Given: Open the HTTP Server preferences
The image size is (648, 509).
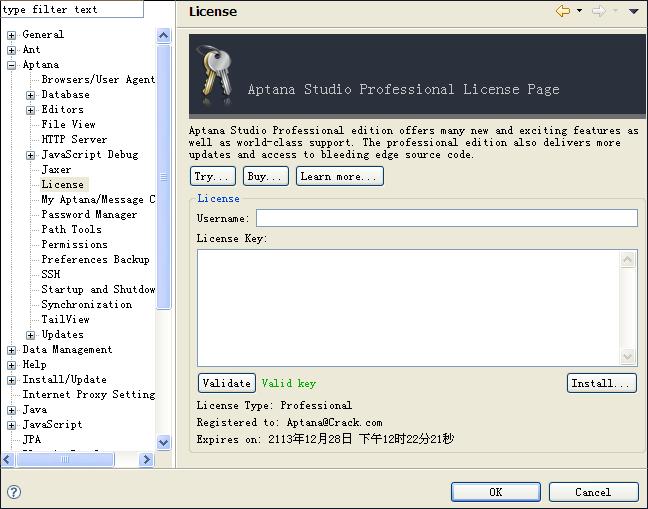Looking at the screenshot, I should coord(74,139).
